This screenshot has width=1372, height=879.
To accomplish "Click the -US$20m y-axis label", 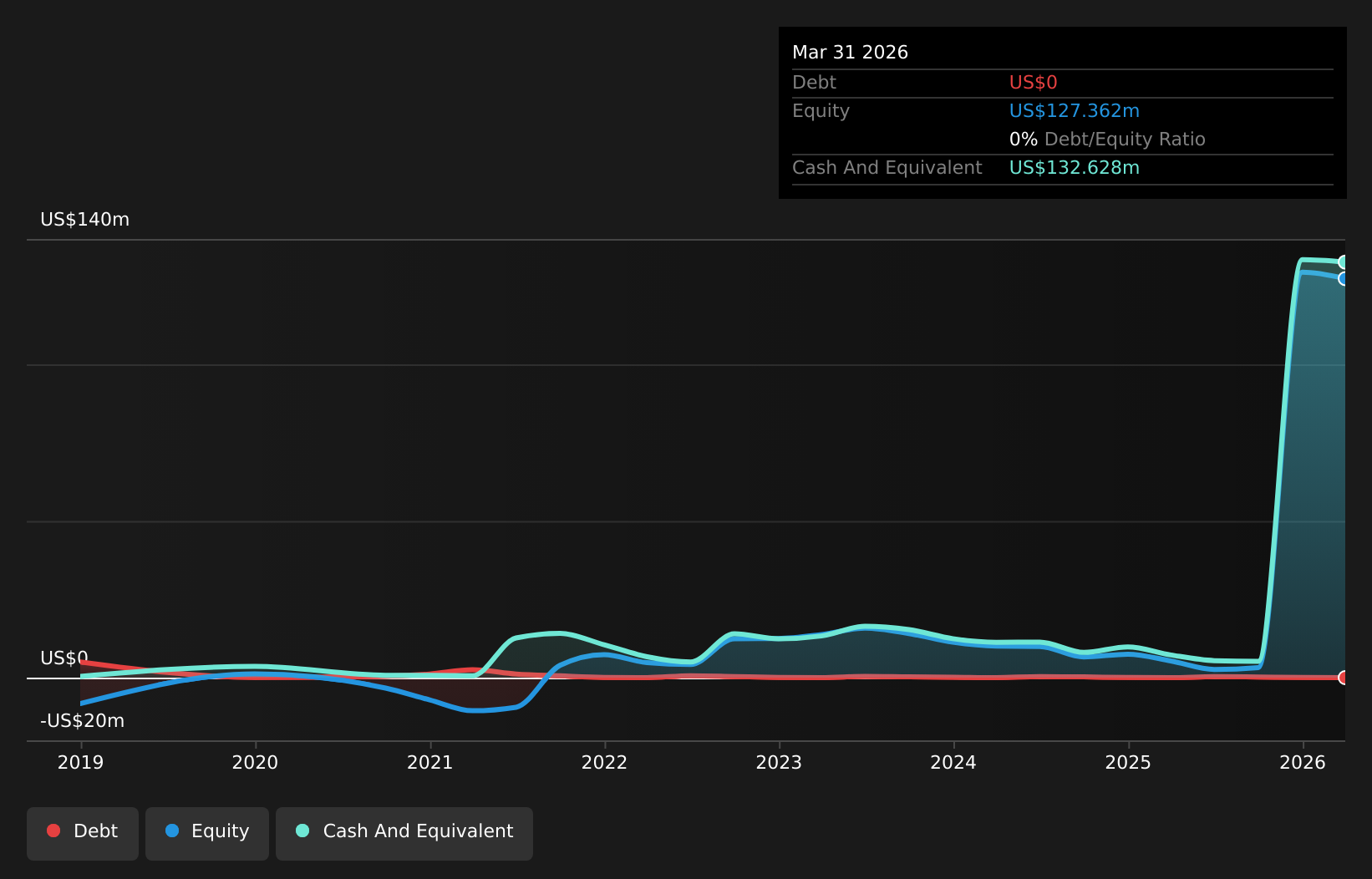I will (x=82, y=721).
